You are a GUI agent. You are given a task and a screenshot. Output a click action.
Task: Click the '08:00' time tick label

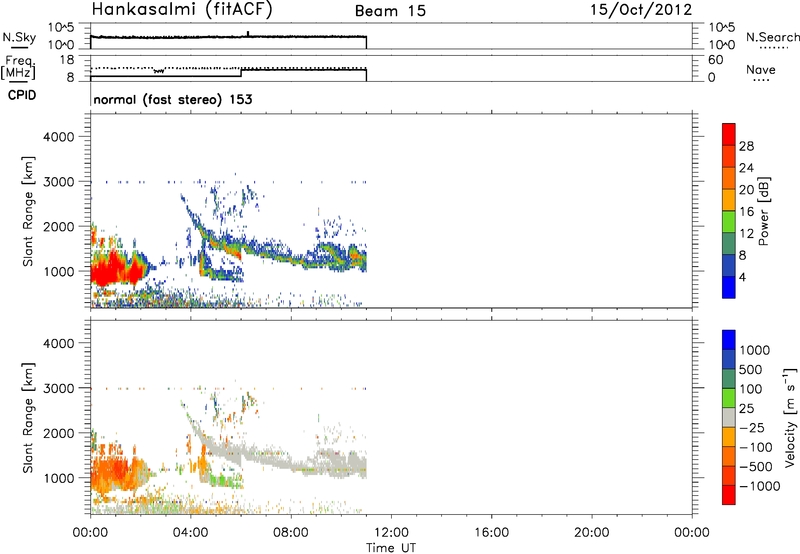coord(291,533)
